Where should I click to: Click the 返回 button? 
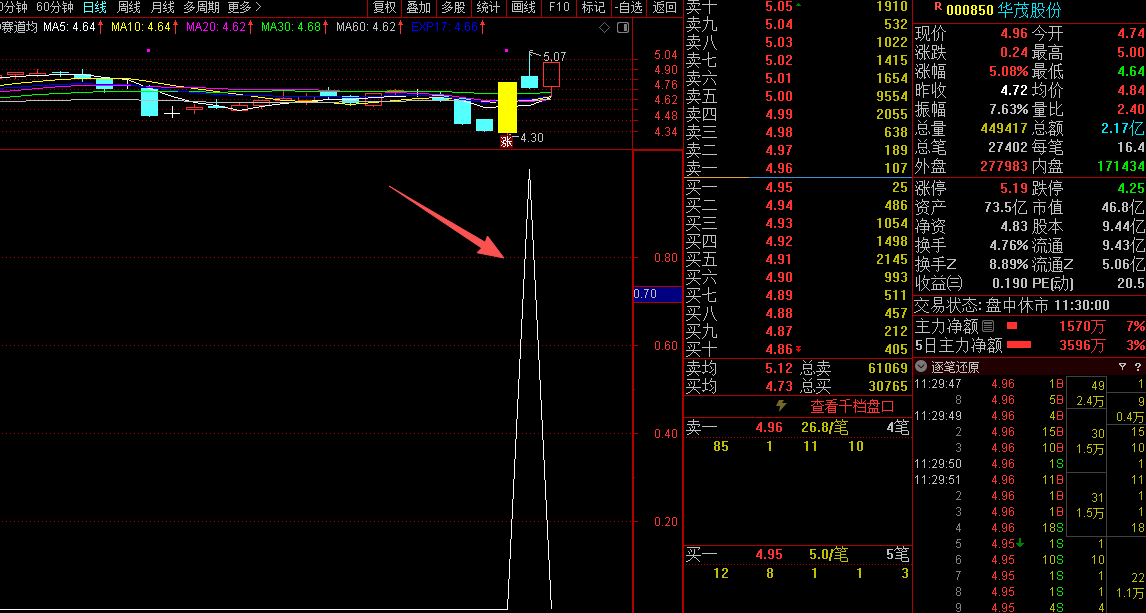(x=664, y=7)
